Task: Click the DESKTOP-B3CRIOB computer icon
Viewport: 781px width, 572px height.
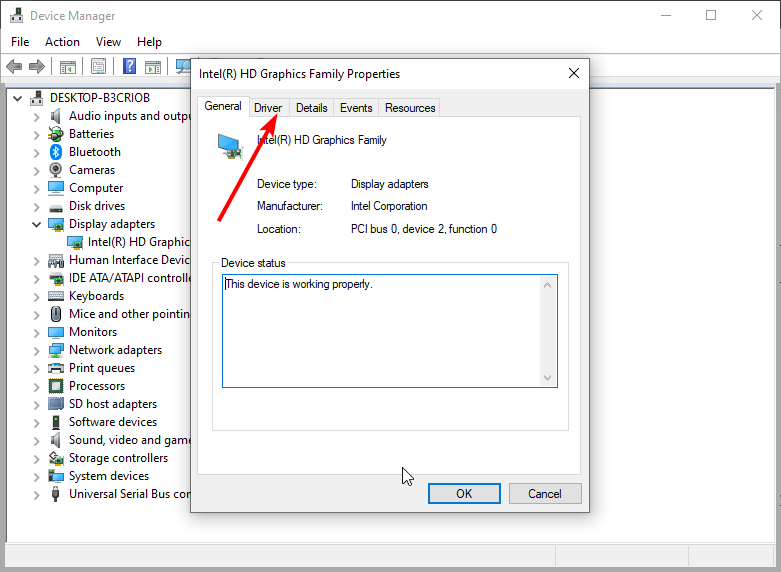Action: [x=36, y=98]
